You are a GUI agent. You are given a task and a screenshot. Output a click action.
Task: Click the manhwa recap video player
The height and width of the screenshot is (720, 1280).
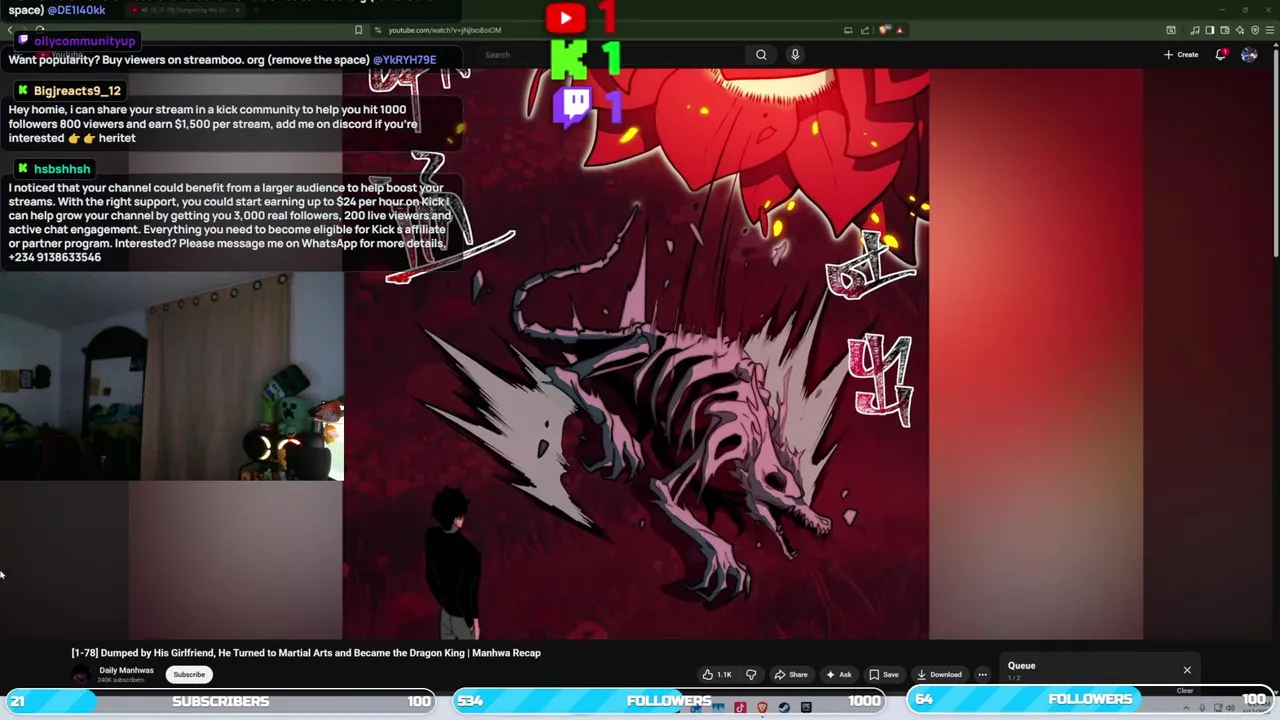[635, 353]
